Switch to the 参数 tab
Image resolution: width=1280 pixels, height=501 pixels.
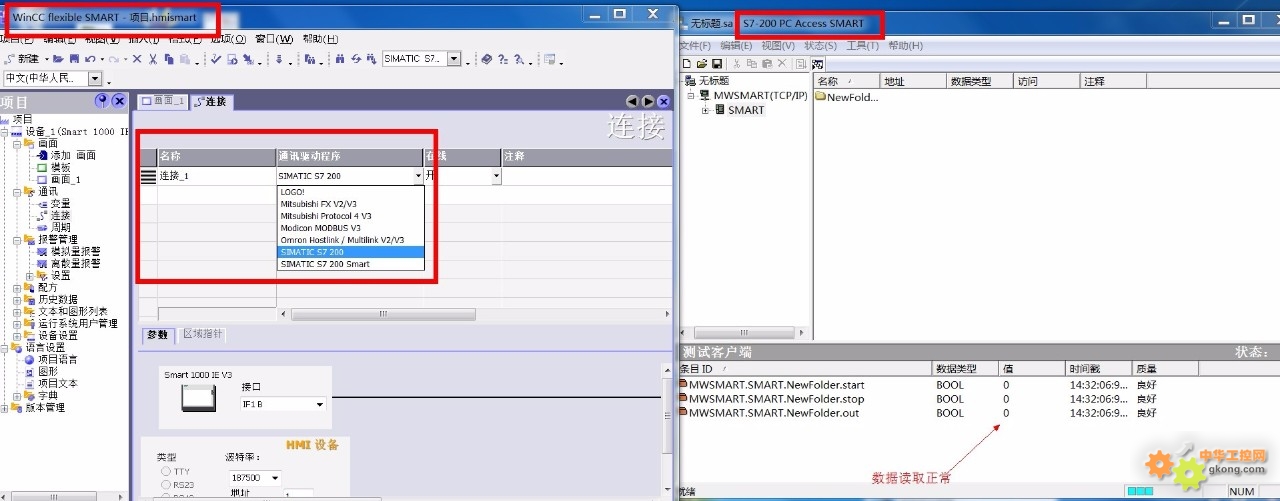tap(158, 334)
